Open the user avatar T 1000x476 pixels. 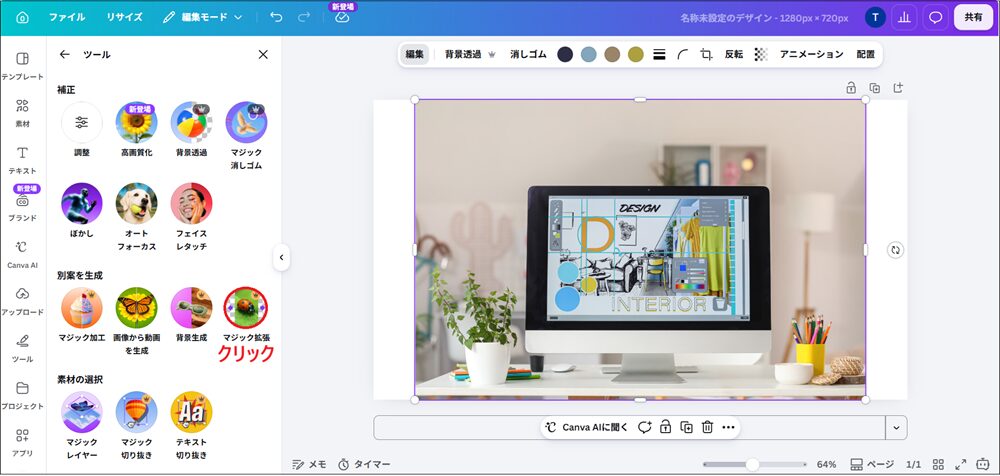tap(875, 17)
